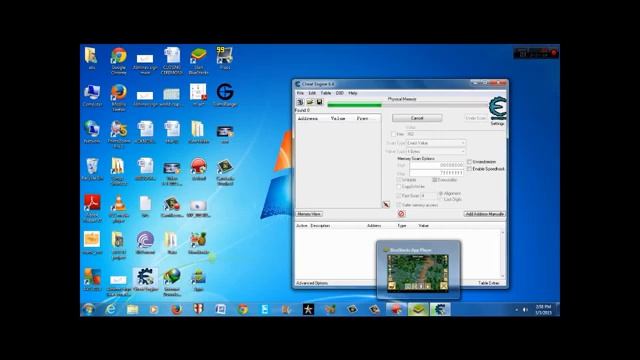Toggle the Hex checkbox
The height and width of the screenshot is (360, 640).
pos(394,134)
